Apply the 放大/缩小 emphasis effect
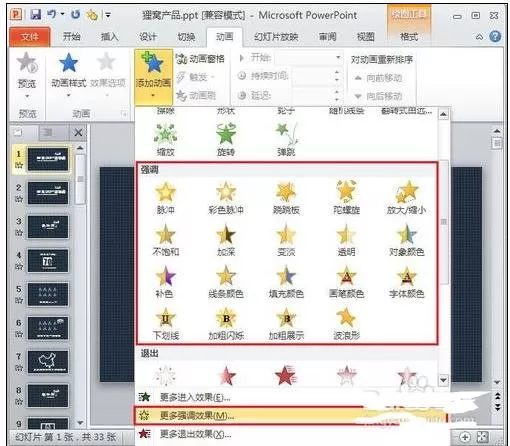The height and width of the screenshot is (446, 510). click(406, 198)
